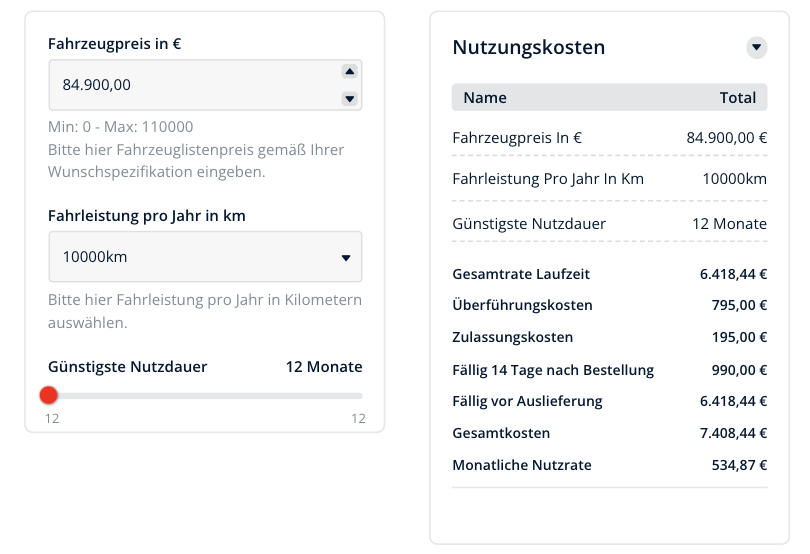Click the Gesamtkosten row label
This screenshot has height=554, width=810.
[501, 433]
